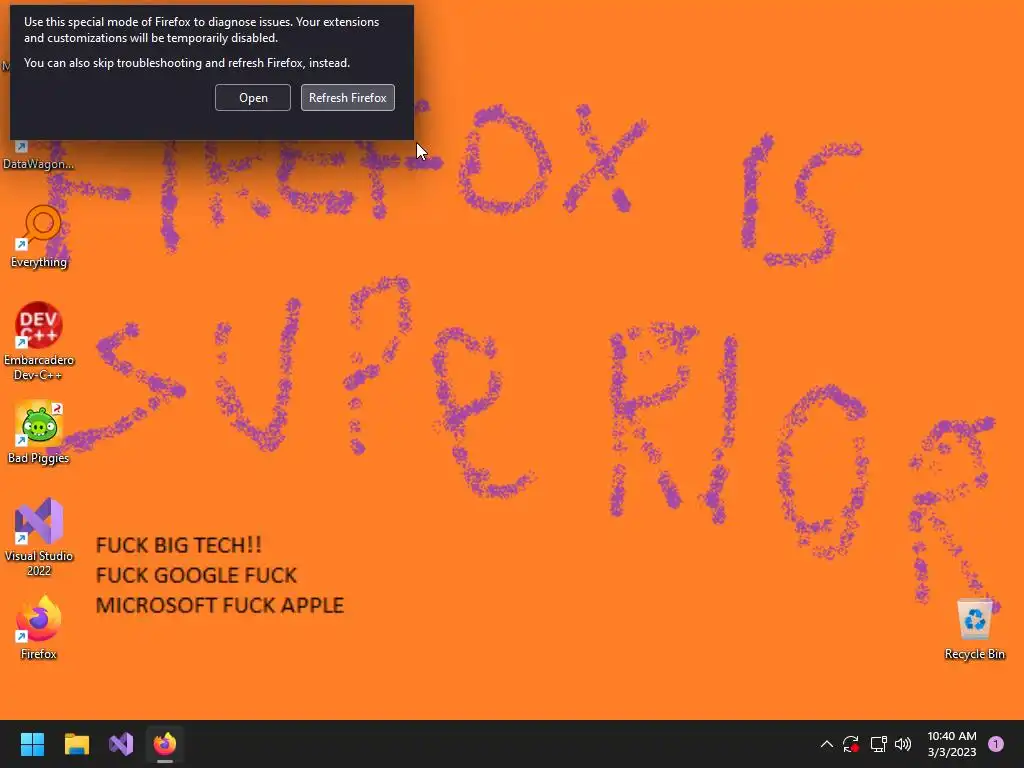Select the Recycle Bin desktop icon
This screenshot has height=768, width=1024.
click(974, 630)
